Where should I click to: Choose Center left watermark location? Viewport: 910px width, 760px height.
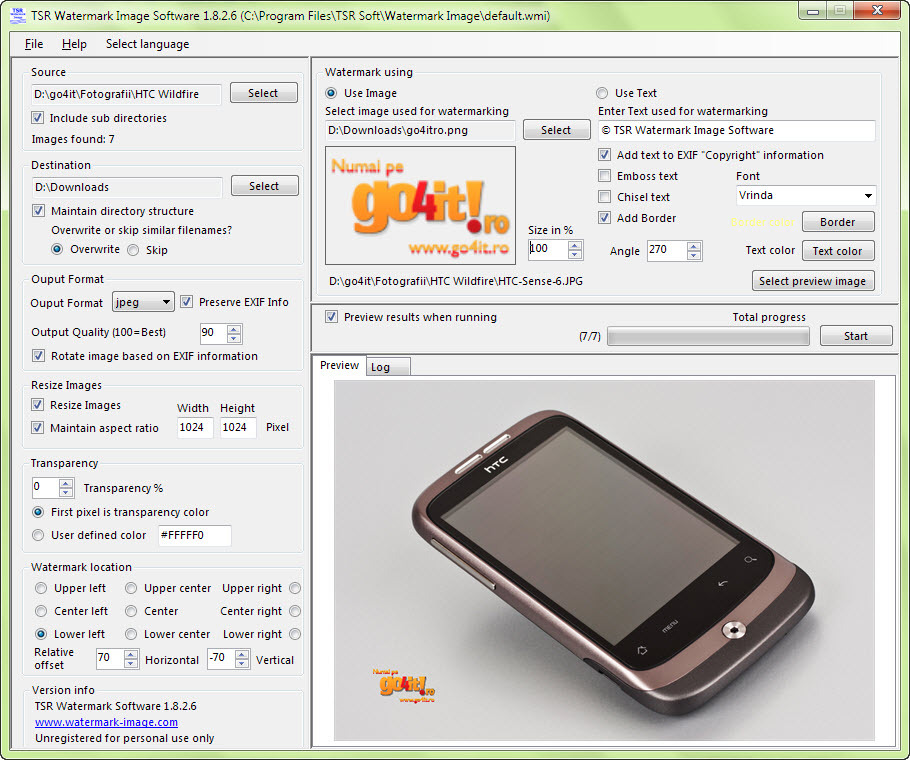pyautogui.click(x=41, y=611)
